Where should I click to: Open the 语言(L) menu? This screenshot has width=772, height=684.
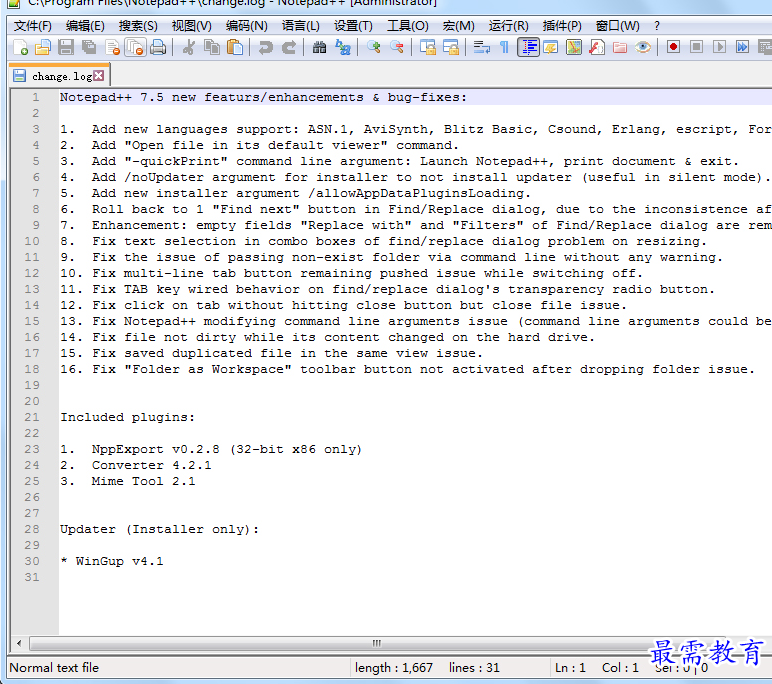tap(300, 26)
